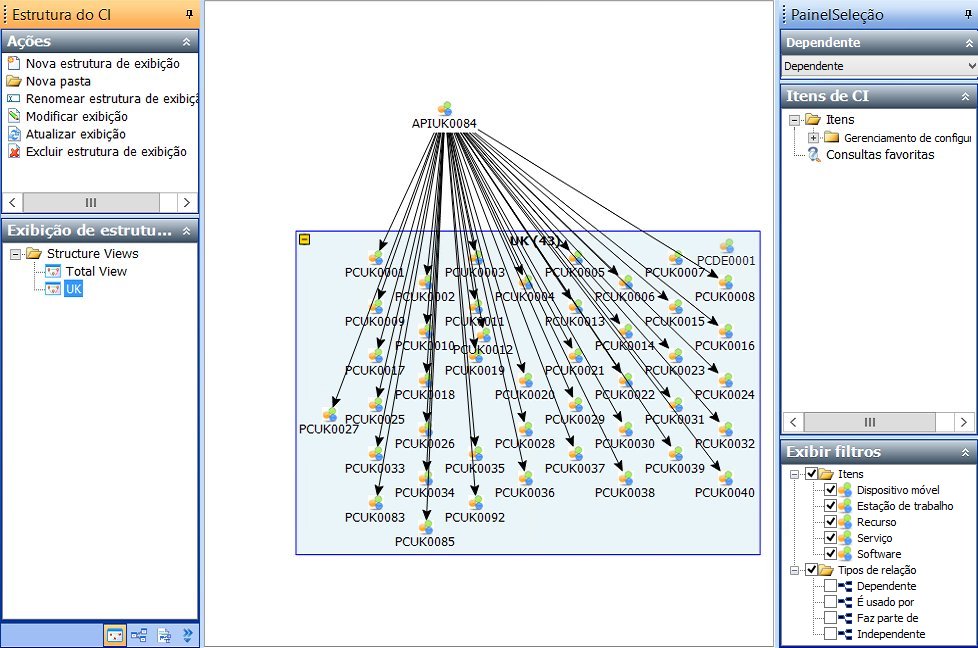The image size is (978, 648).
Task: Uncheck the Recurso filter
Action: 830,522
